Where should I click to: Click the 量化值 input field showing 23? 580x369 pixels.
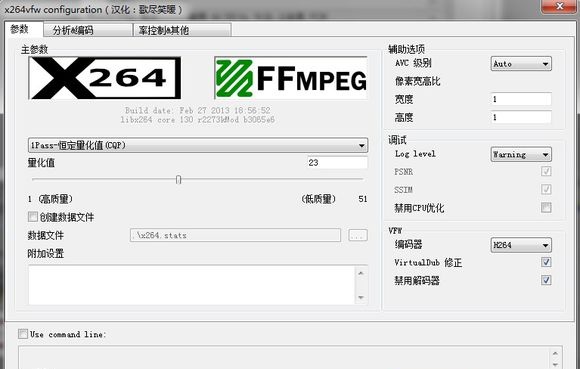(337, 163)
